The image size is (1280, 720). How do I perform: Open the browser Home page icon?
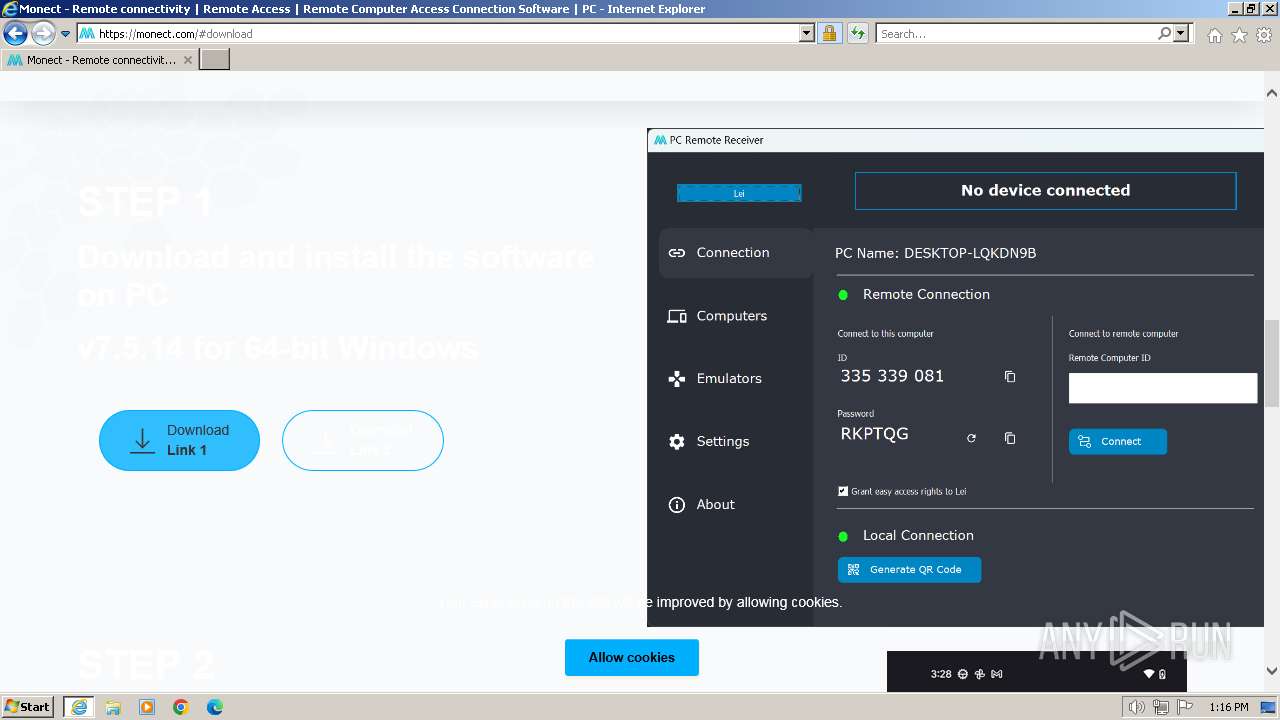click(1214, 35)
